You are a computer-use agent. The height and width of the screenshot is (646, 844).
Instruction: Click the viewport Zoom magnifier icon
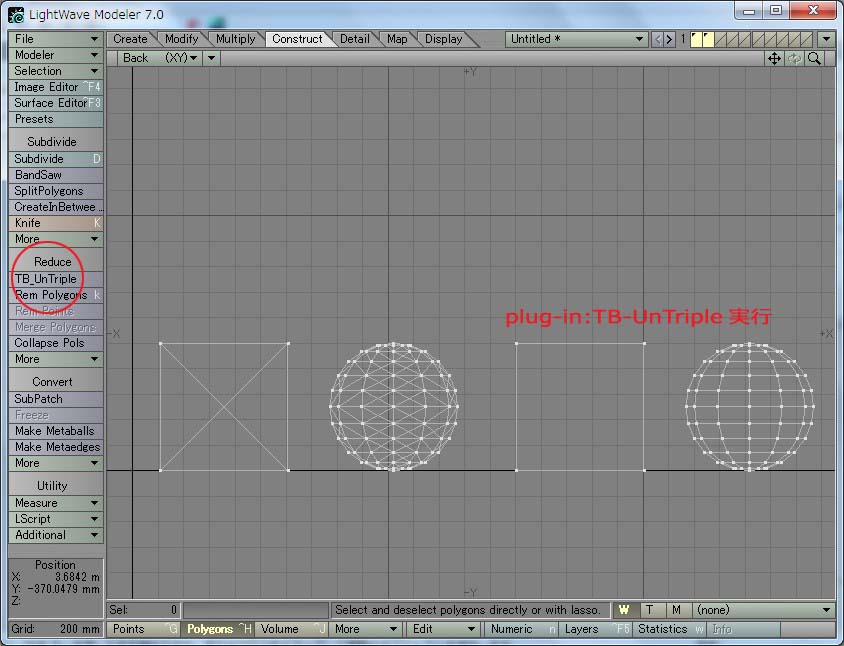click(x=814, y=58)
